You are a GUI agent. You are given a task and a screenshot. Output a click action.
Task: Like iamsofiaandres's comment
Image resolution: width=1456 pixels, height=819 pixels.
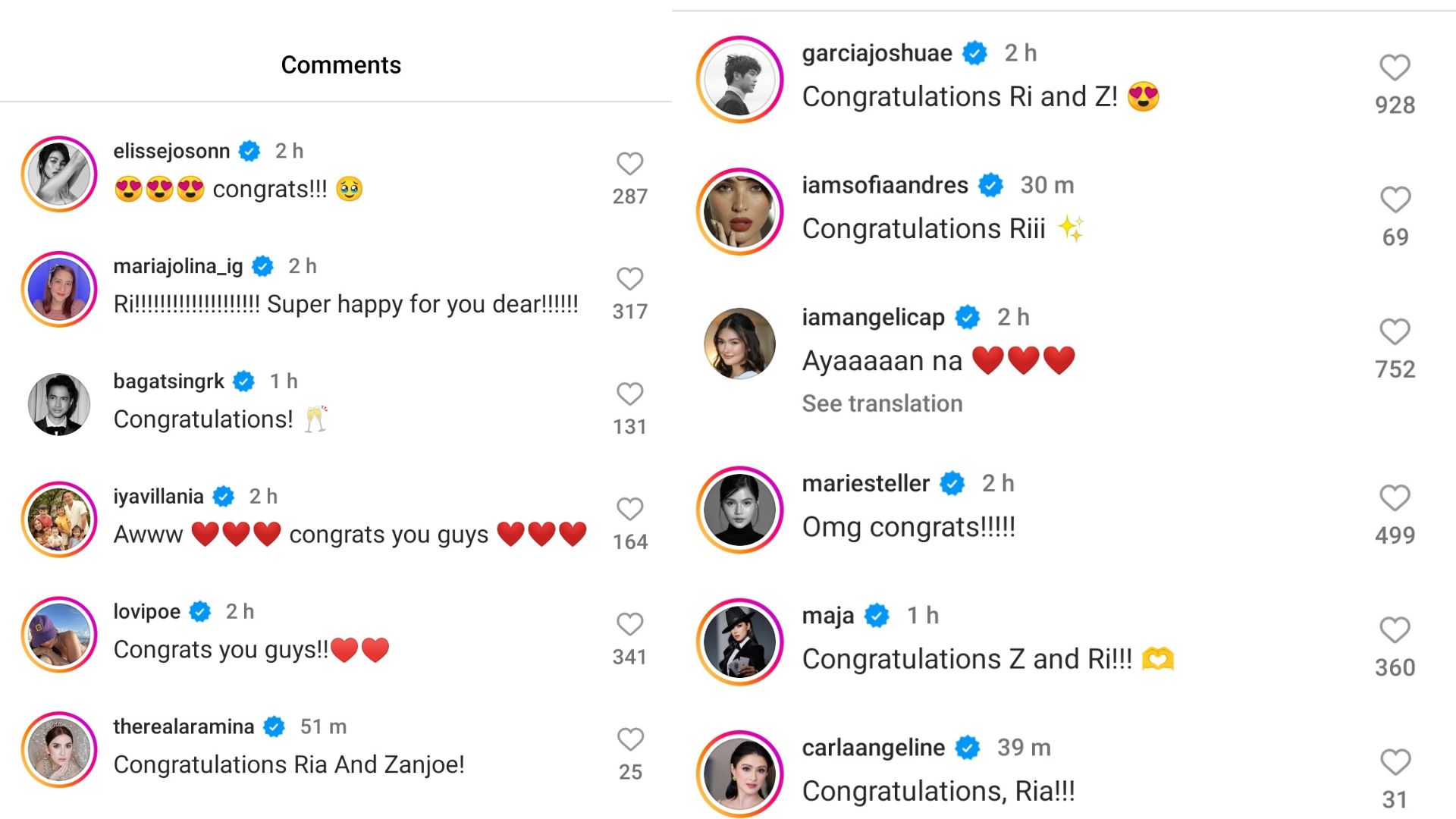1395,199
